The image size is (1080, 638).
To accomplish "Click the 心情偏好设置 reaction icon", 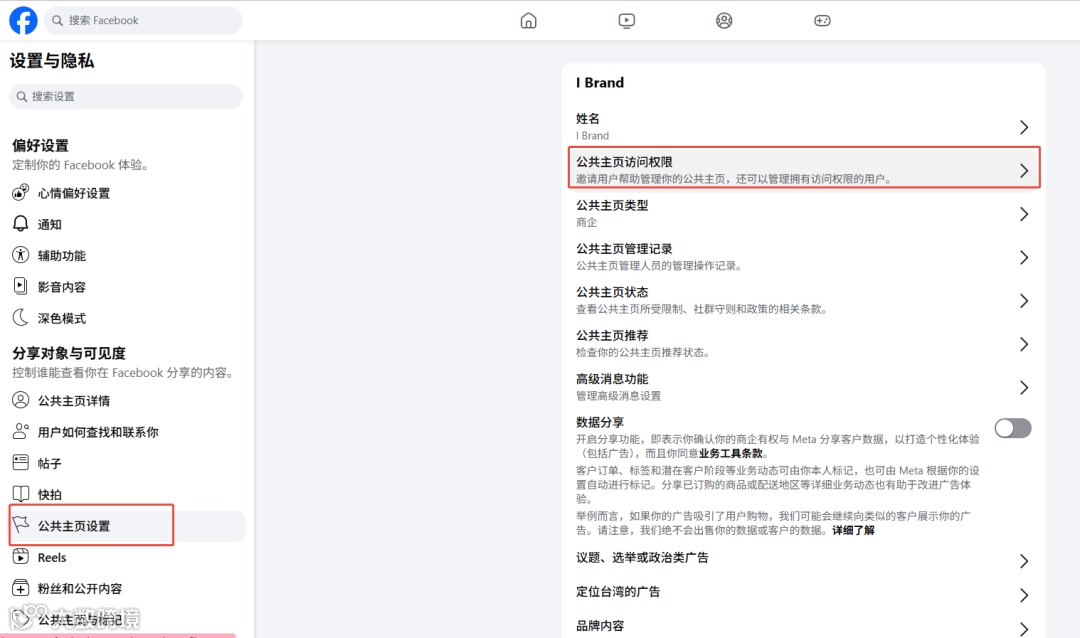I will (21, 192).
